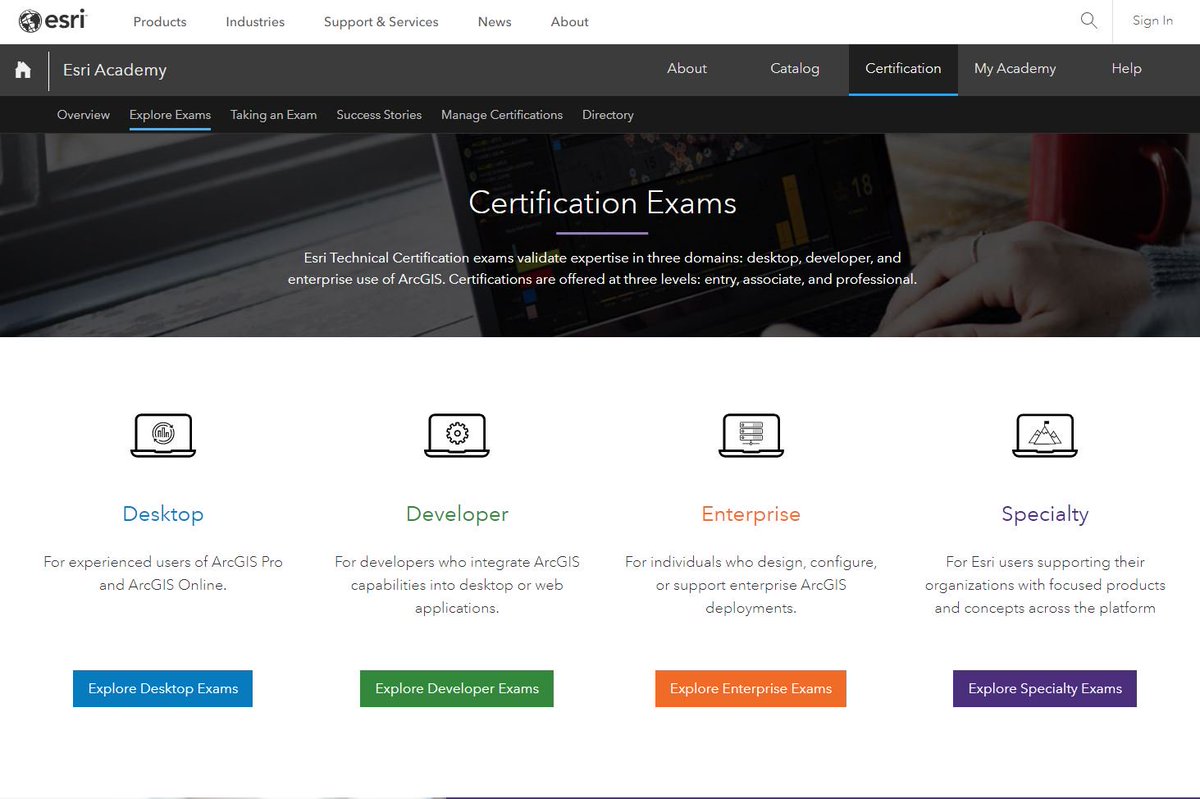Click the Certification Exams banner title
The height and width of the screenshot is (799, 1200).
pyautogui.click(x=602, y=203)
